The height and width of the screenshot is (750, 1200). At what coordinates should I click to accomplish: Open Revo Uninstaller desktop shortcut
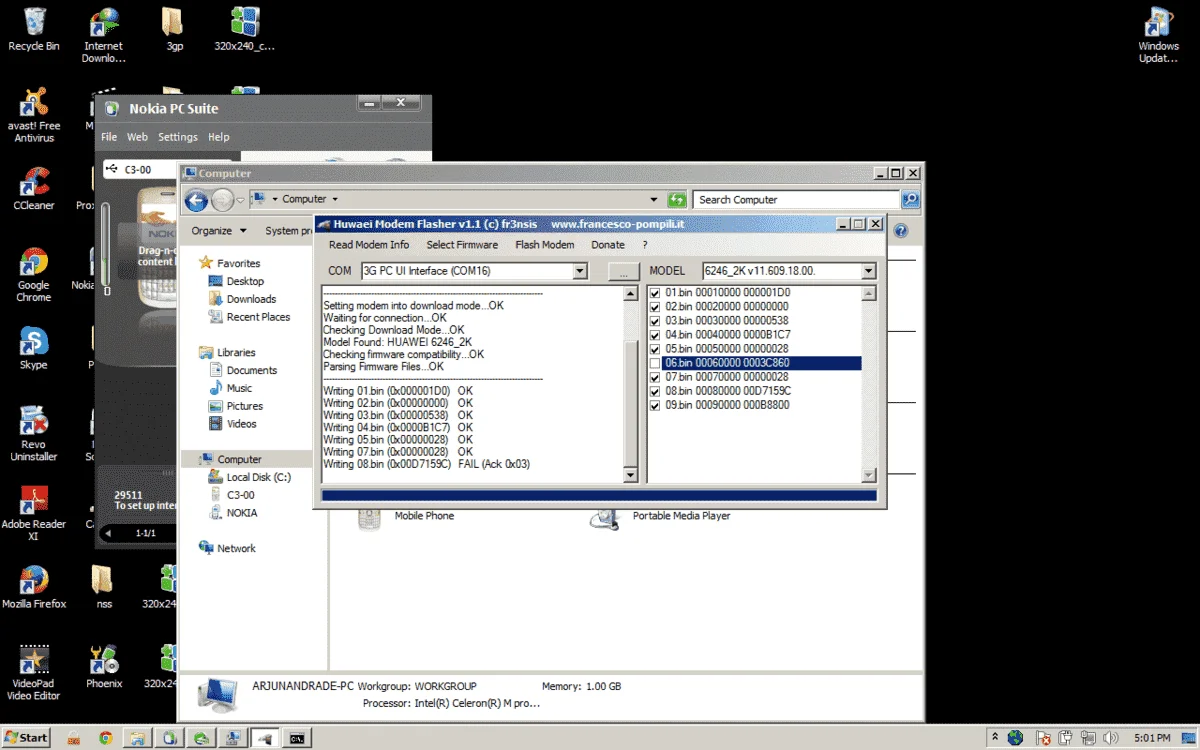click(34, 432)
